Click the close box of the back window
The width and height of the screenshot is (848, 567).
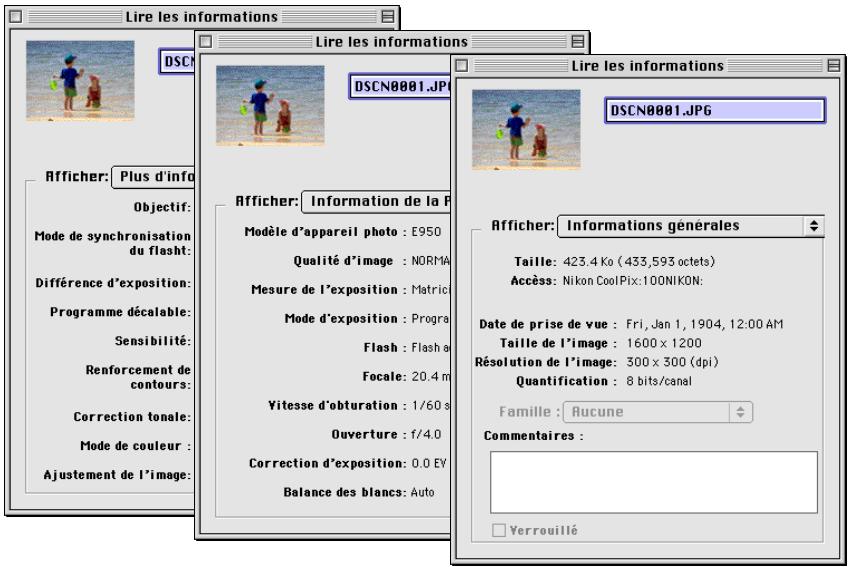[16, 17]
